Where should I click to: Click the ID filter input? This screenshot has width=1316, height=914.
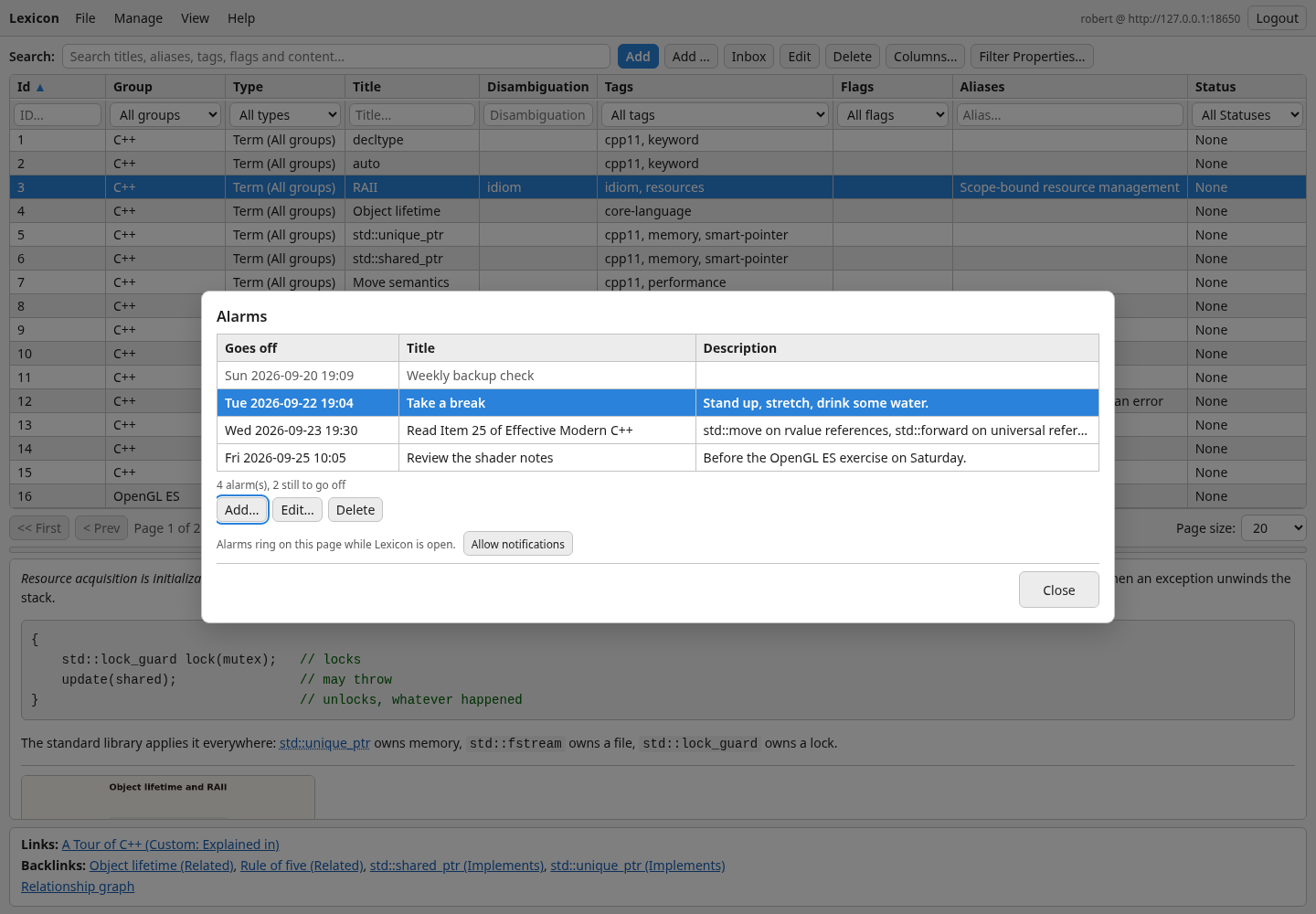[58, 115]
